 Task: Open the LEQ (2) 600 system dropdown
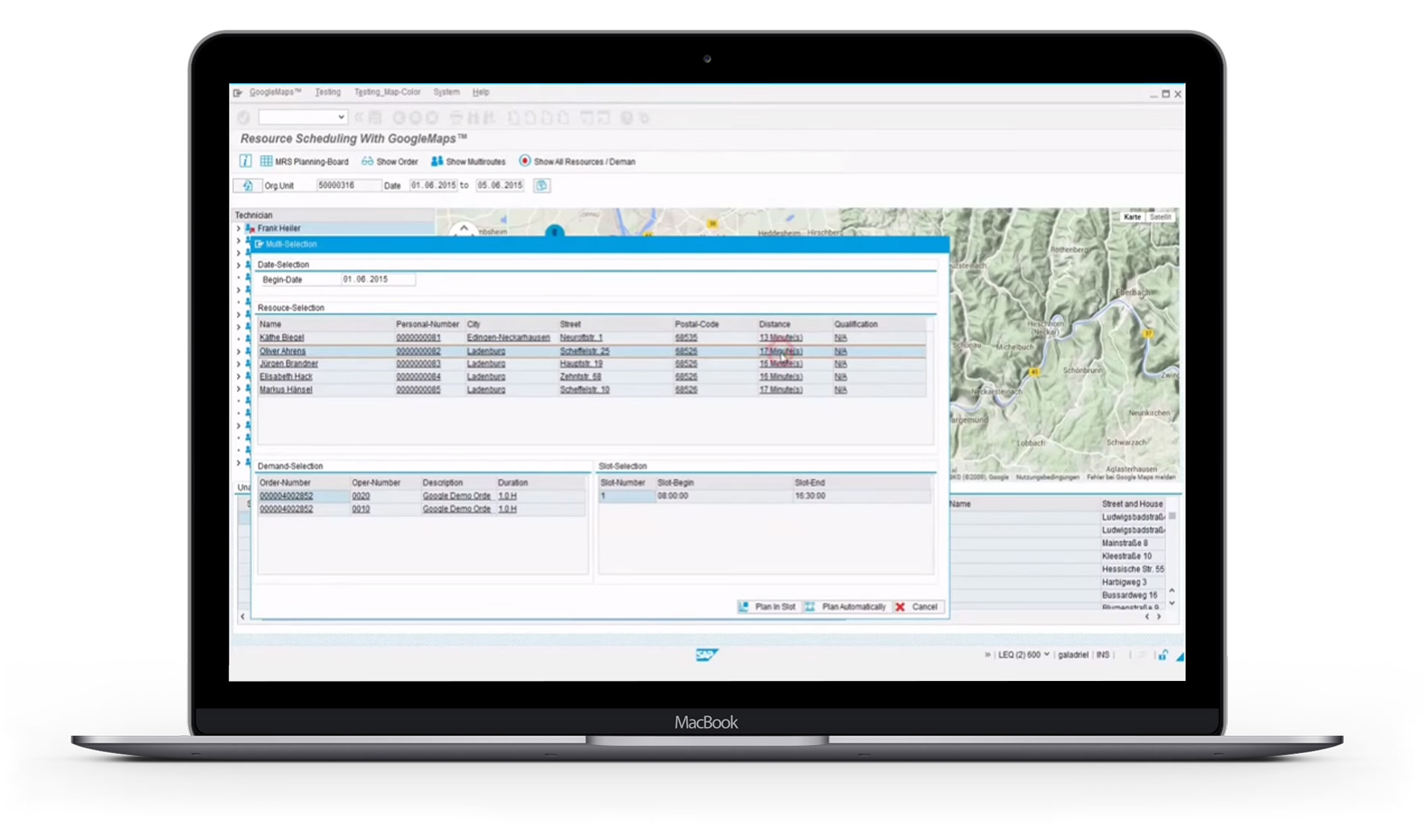(1023, 655)
